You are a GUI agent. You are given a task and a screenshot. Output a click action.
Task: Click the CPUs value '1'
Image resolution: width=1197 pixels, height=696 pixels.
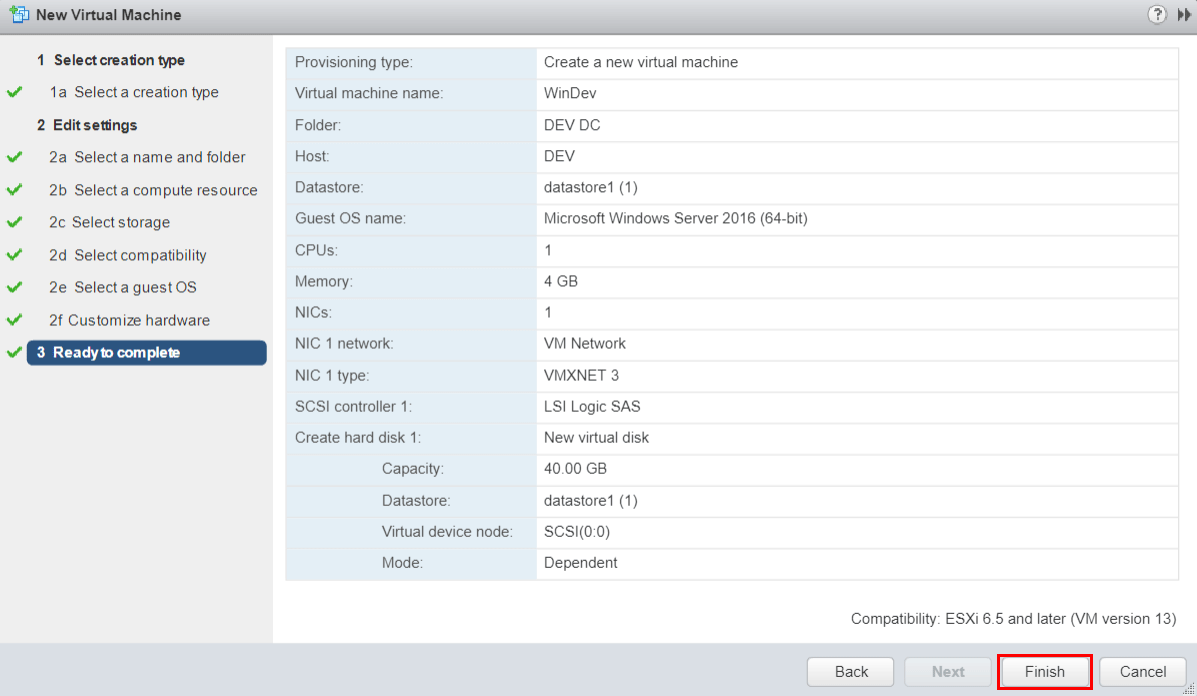tap(547, 250)
